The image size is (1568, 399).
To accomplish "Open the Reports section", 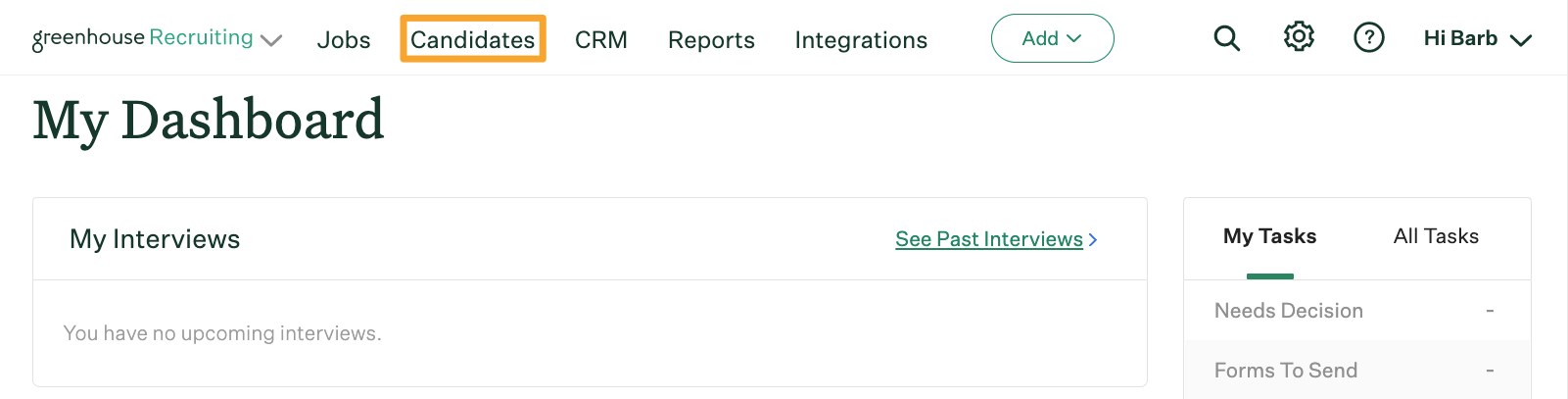I will click(x=711, y=40).
